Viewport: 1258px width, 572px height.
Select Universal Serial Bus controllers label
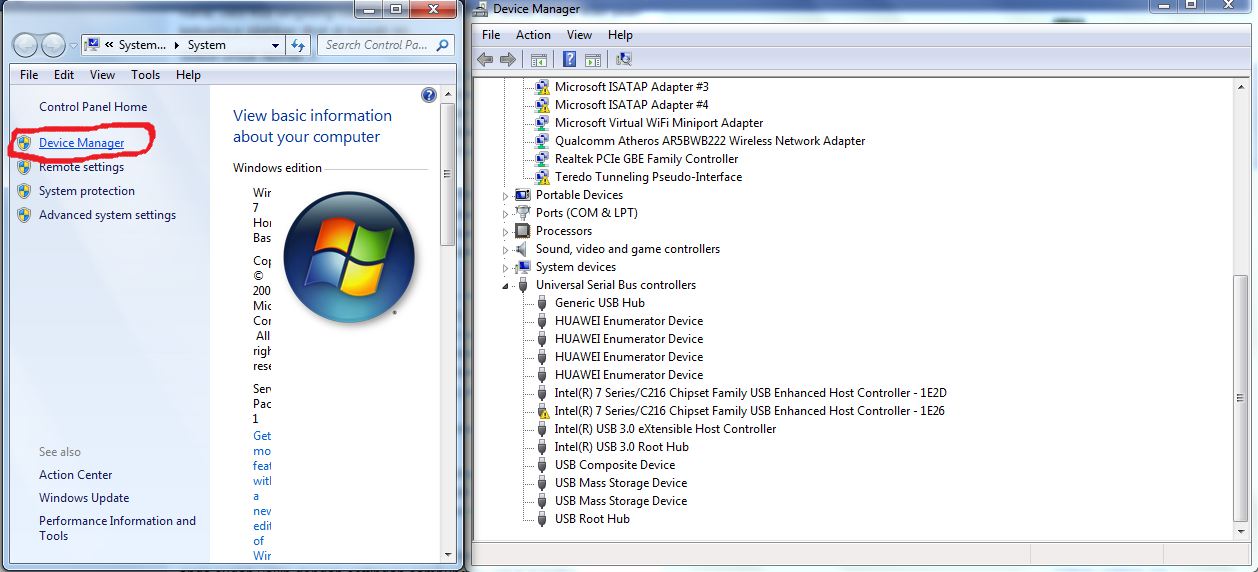tap(615, 285)
